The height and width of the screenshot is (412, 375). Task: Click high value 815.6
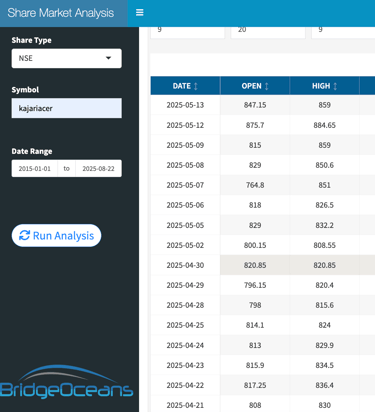324,305
